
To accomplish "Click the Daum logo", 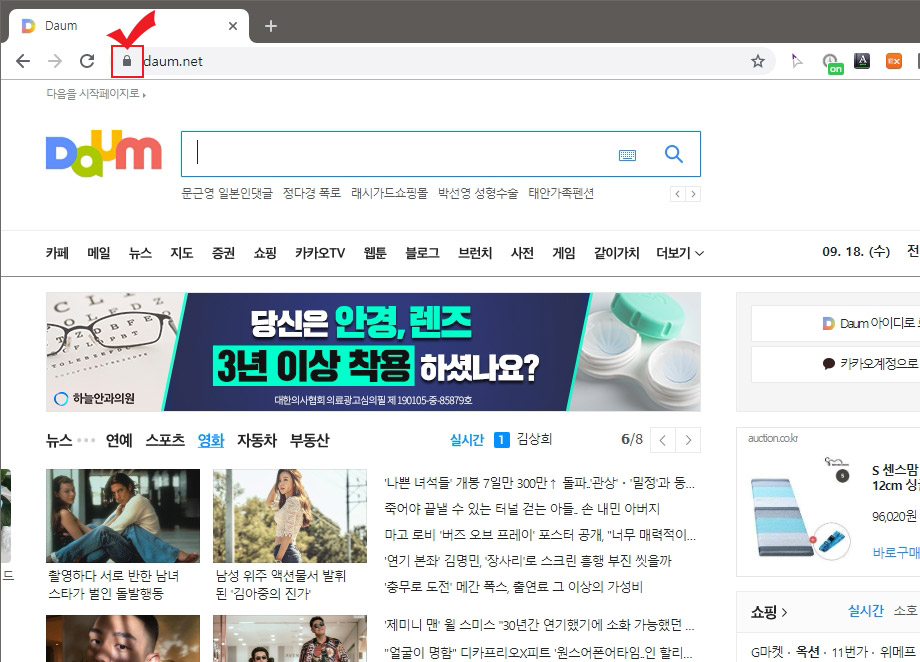I will (x=103, y=153).
